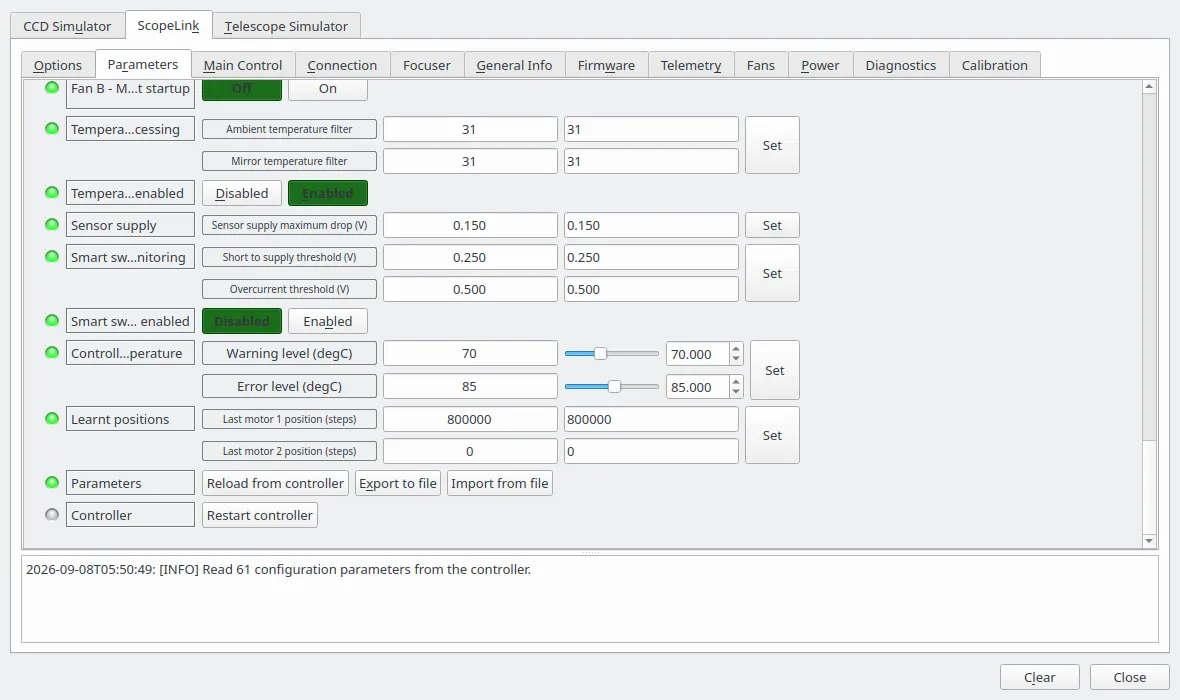Click Set for temperature filters
1180x700 pixels.
(772, 145)
